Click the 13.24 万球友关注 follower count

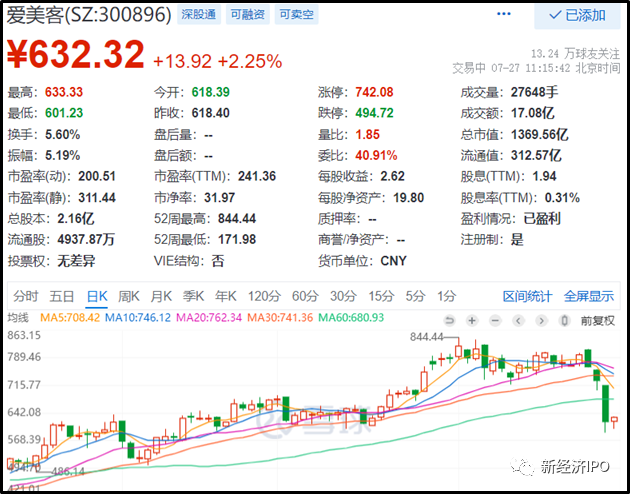pyautogui.click(x=575, y=53)
